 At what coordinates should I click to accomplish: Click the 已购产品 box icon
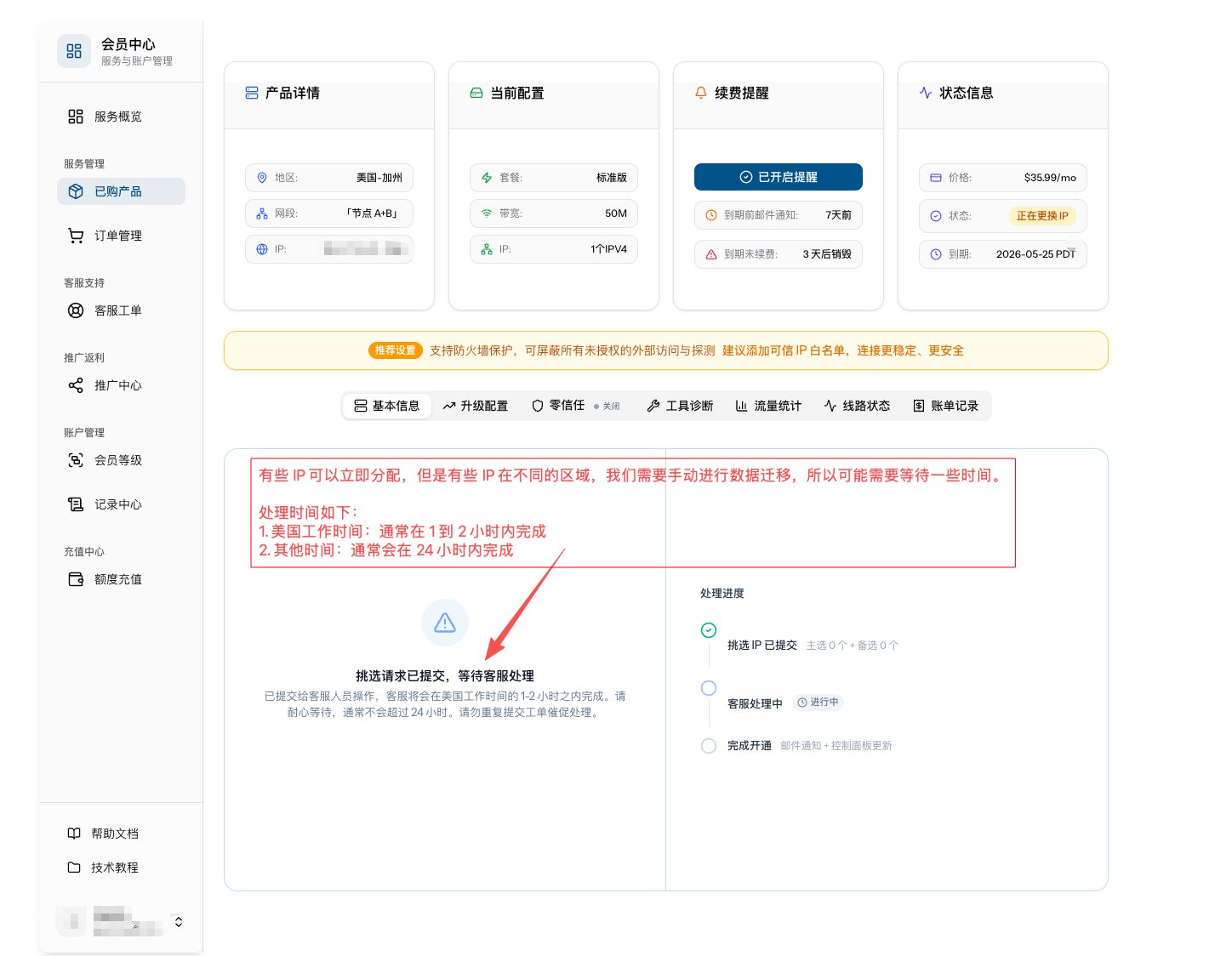76,191
